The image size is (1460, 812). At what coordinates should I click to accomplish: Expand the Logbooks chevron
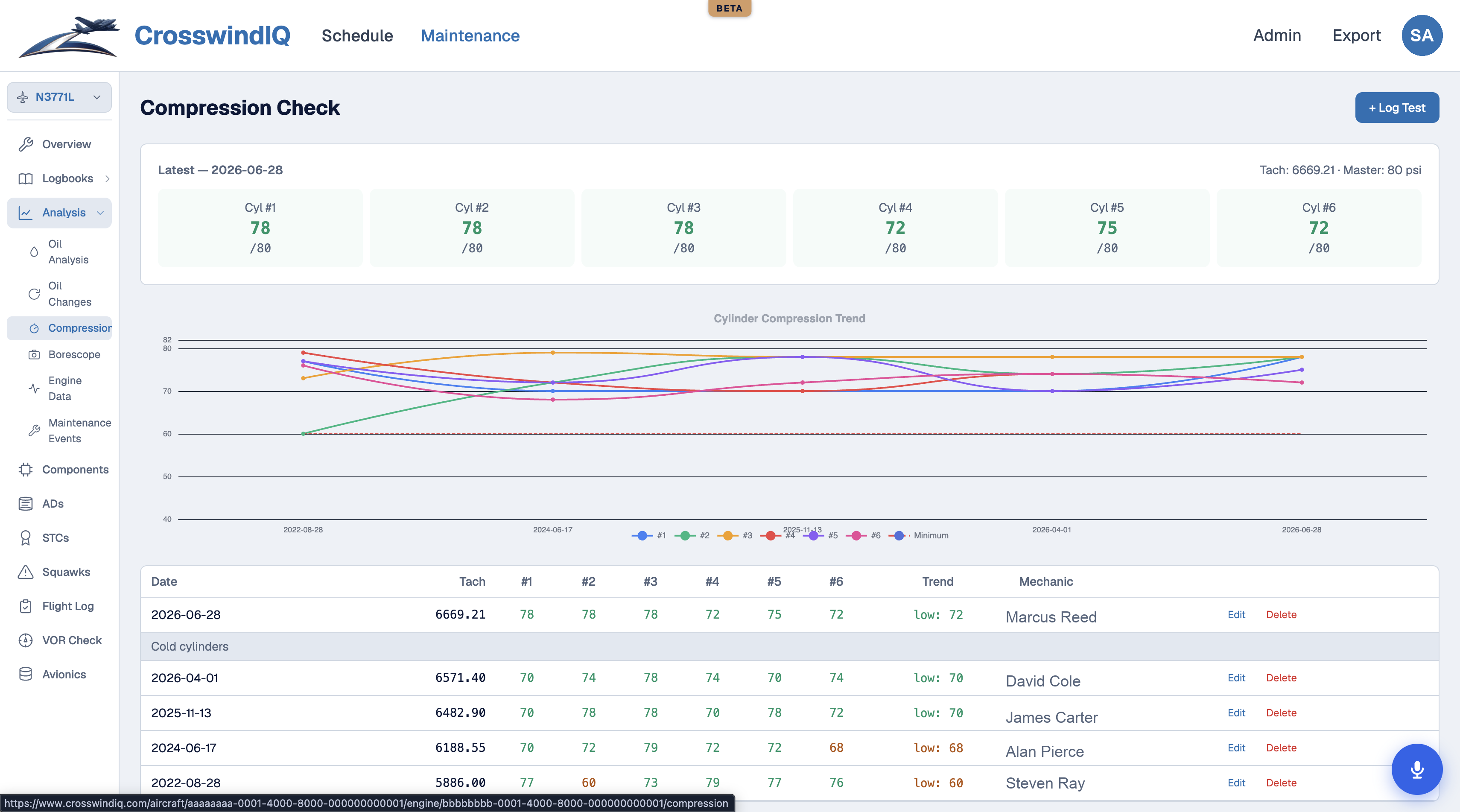107,178
